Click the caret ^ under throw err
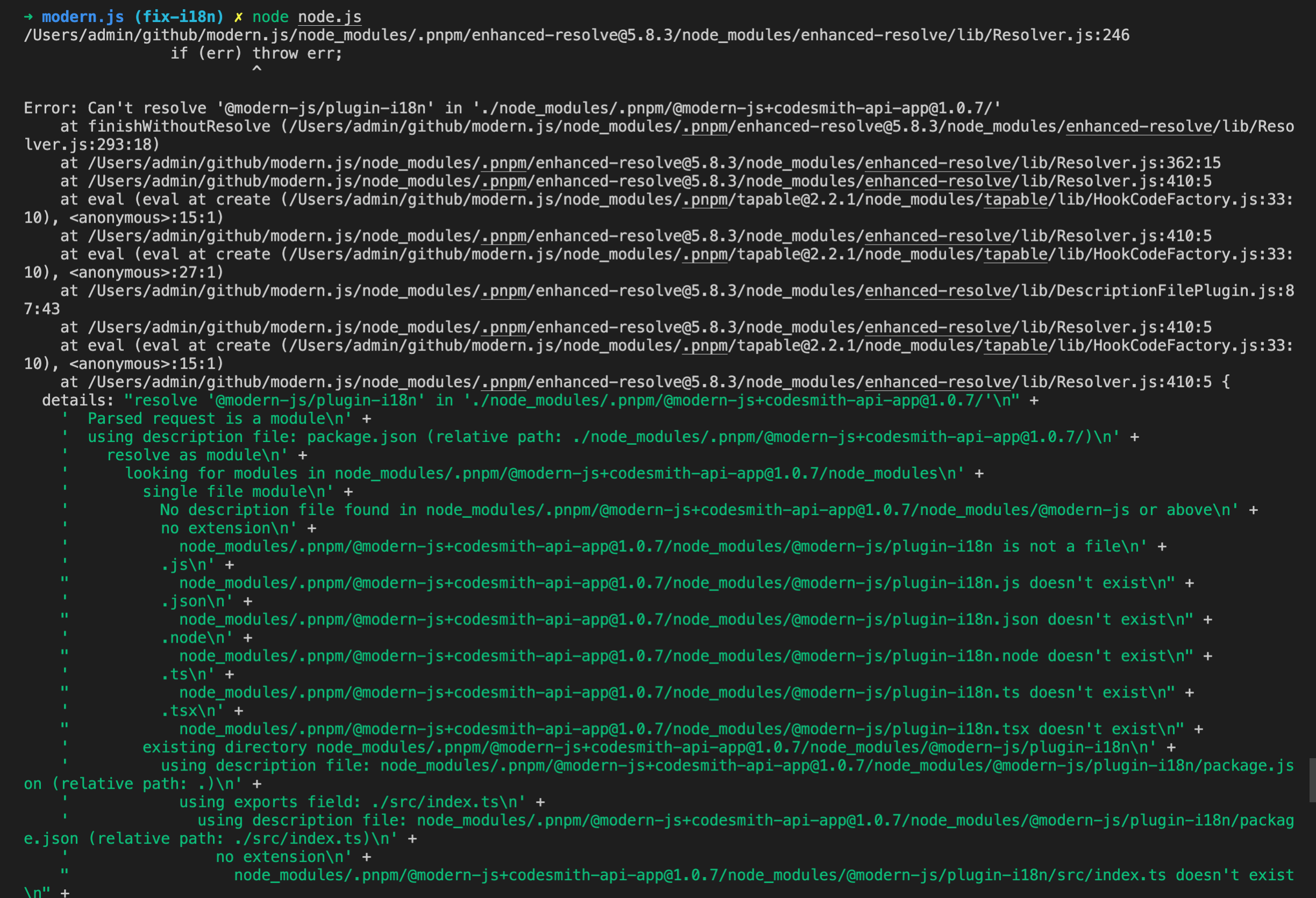The image size is (1316, 898). tap(256, 69)
